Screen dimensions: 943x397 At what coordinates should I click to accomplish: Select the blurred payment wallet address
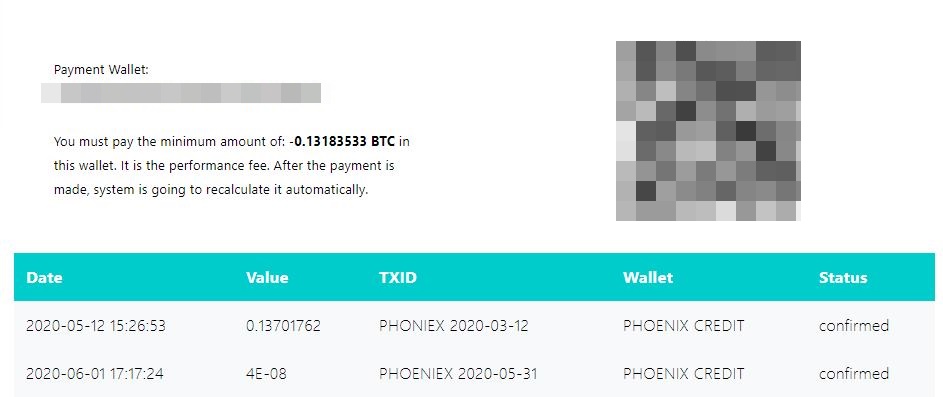coord(180,93)
